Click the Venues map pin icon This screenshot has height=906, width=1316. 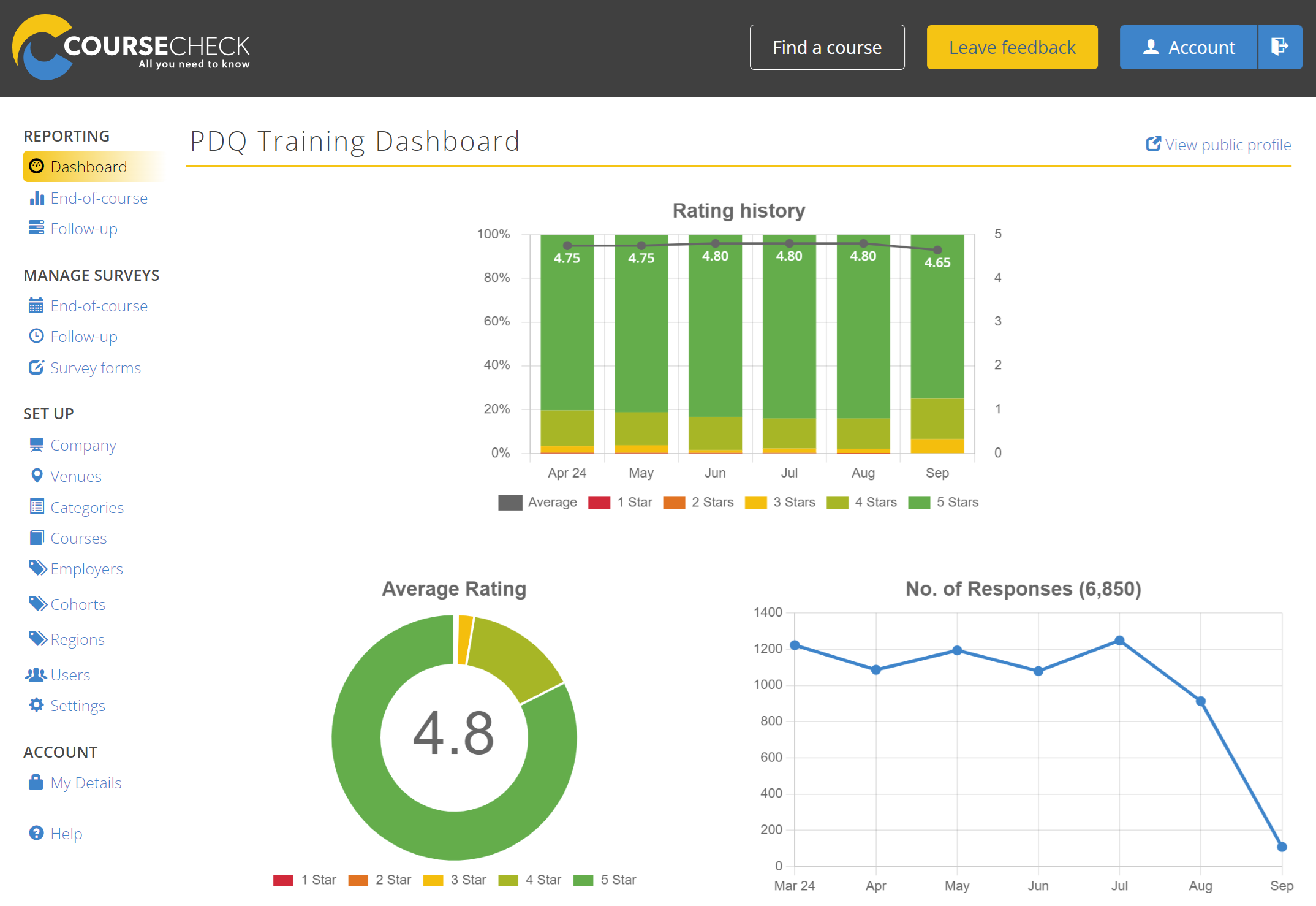[x=37, y=476]
